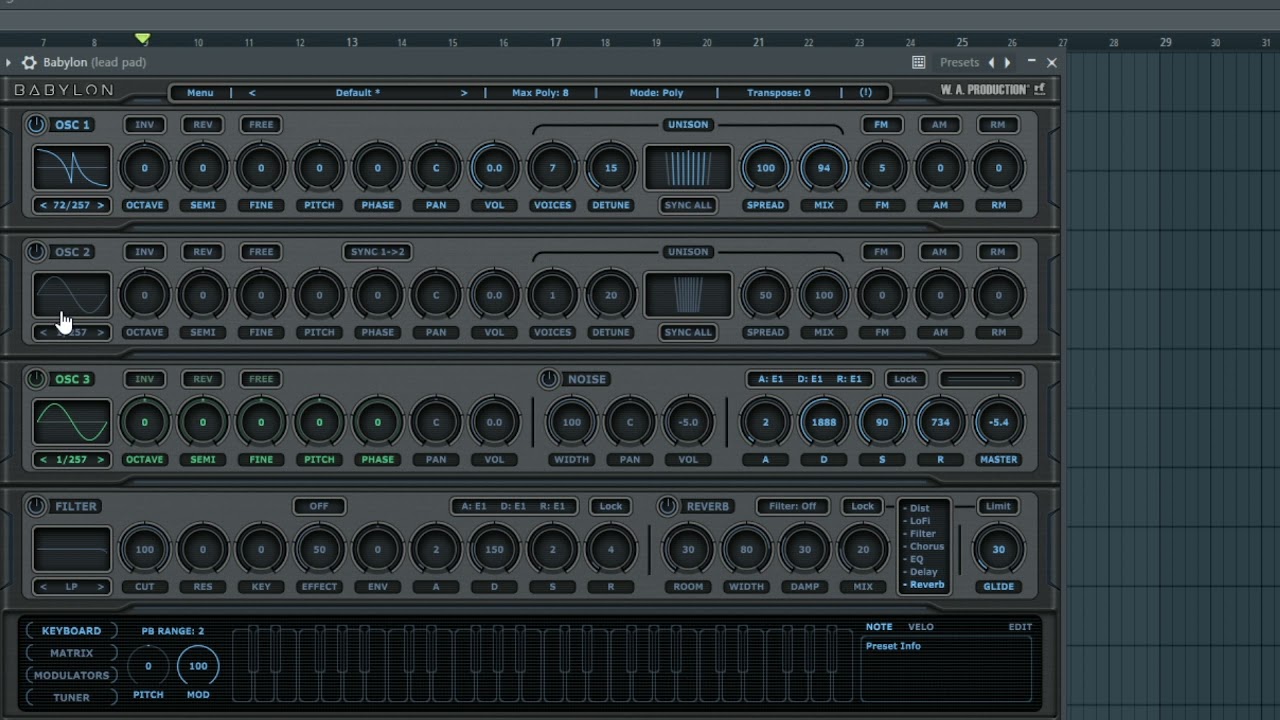Go to previous preset in window title bar
The image size is (1280, 720).
[x=992, y=62]
